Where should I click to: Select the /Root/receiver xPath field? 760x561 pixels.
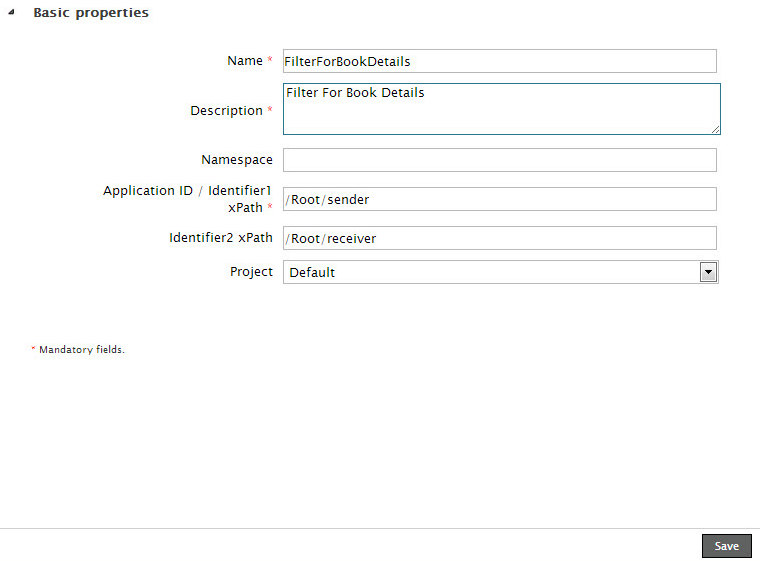coord(499,238)
